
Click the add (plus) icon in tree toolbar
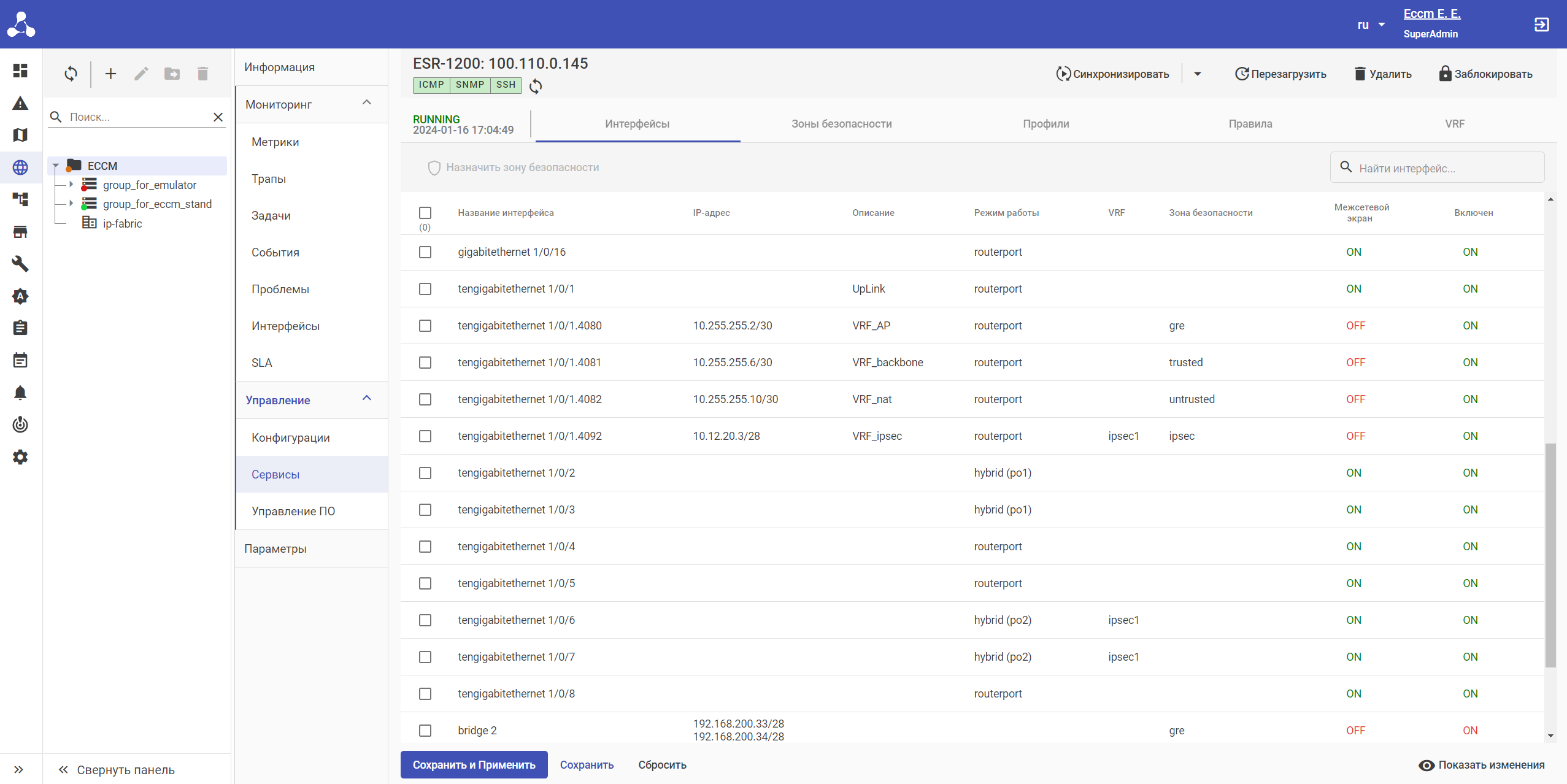point(110,74)
